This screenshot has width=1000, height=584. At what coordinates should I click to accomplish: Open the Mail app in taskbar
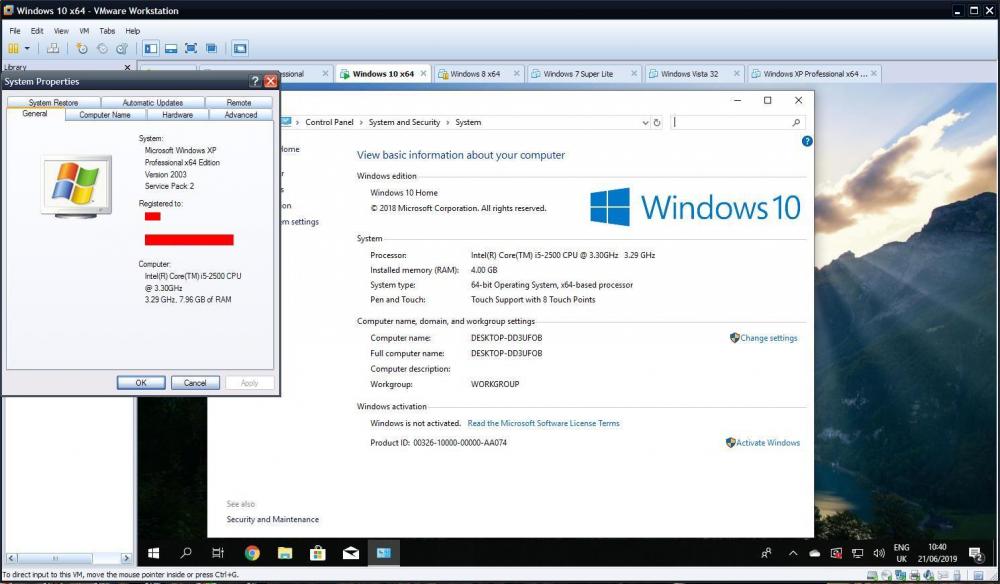click(350, 553)
